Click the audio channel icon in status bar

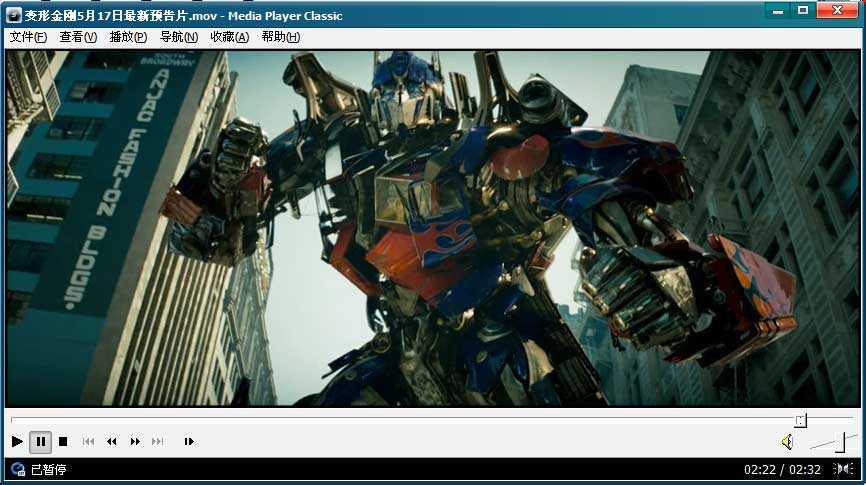pos(843,469)
